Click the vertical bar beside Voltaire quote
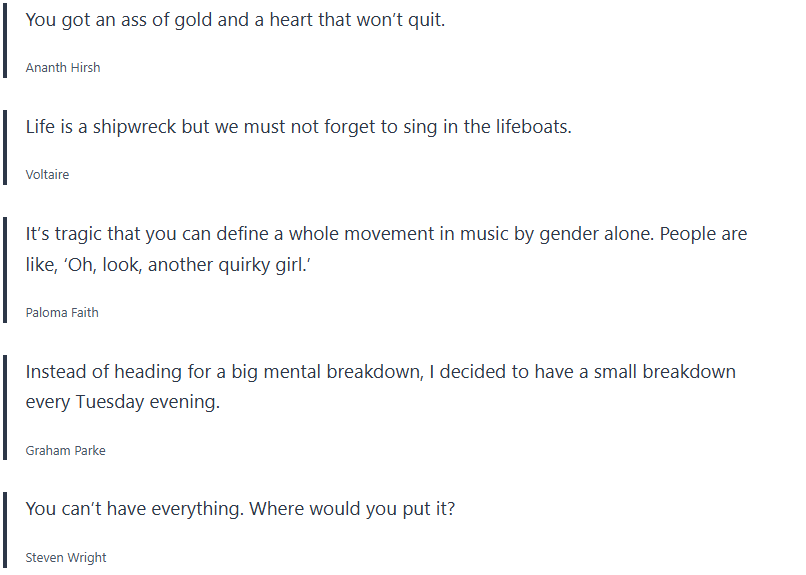Viewport: 806px width, 575px height. tap(5, 149)
